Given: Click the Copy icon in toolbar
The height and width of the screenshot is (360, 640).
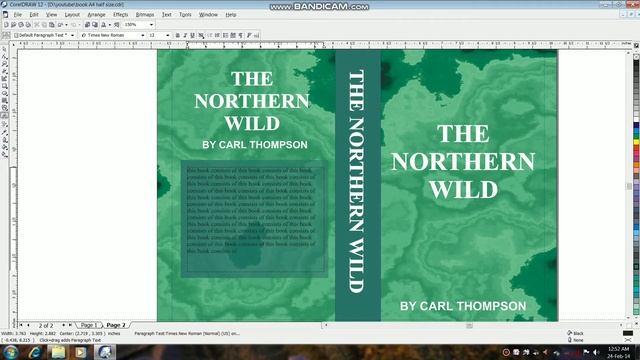Looking at the screenshot, I should pyautogui.click(x=44, y=24).
